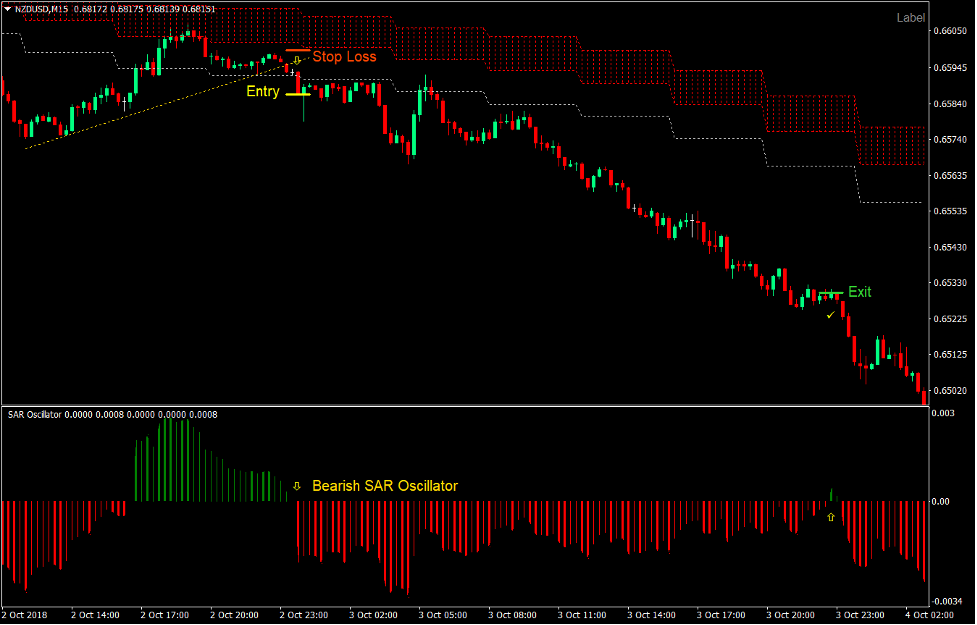Click the orange Stop Loss horizontal line marker
The height and width of the screenshot is (625, 977).
(x=298, y=50)
